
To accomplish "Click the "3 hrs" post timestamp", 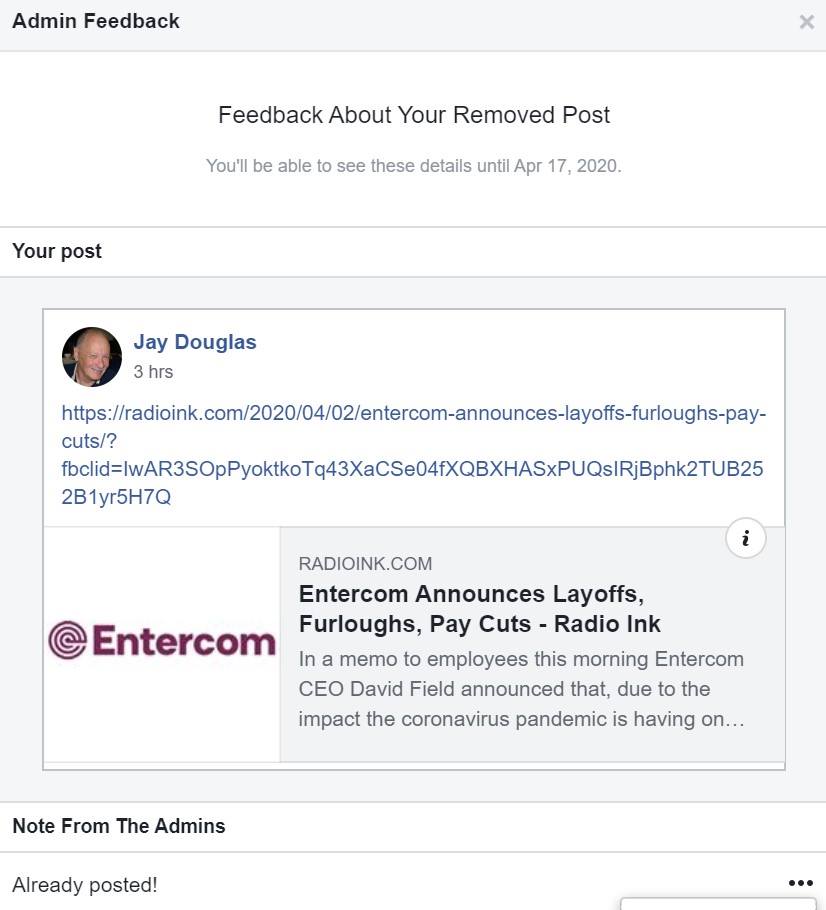I will coord(153,372).
